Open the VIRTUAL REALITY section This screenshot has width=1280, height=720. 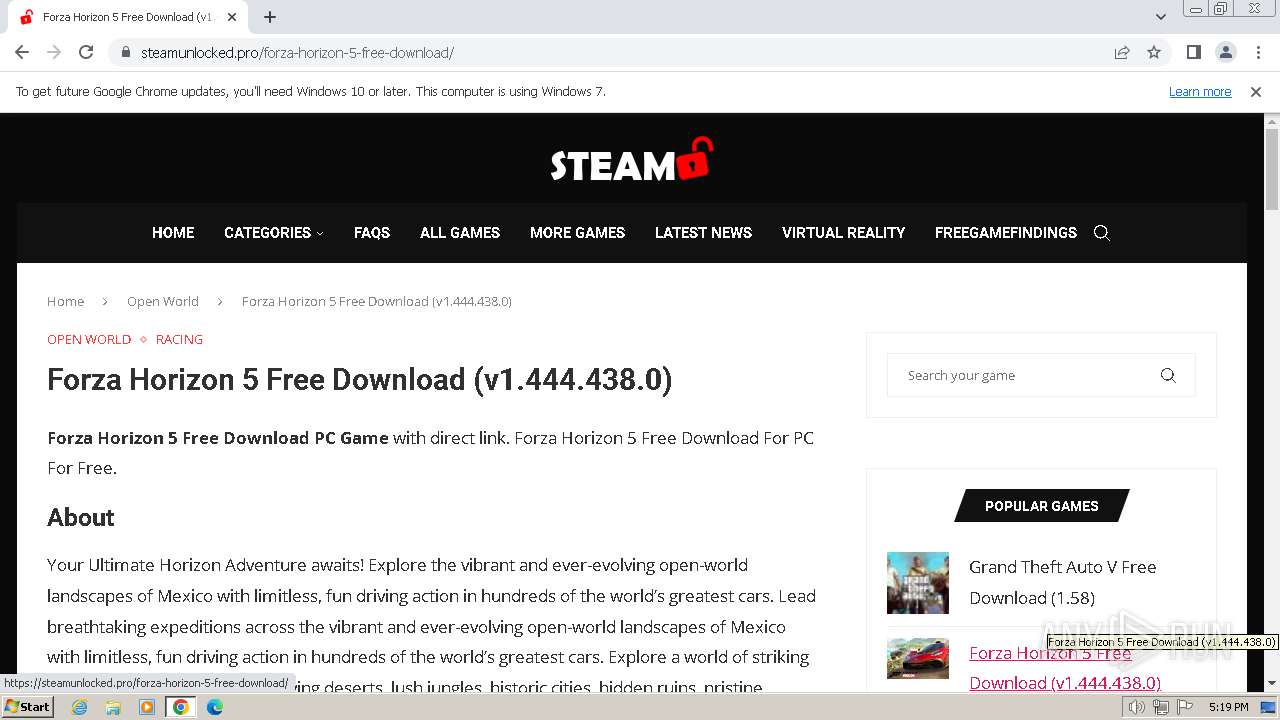(x=843, y=232)
